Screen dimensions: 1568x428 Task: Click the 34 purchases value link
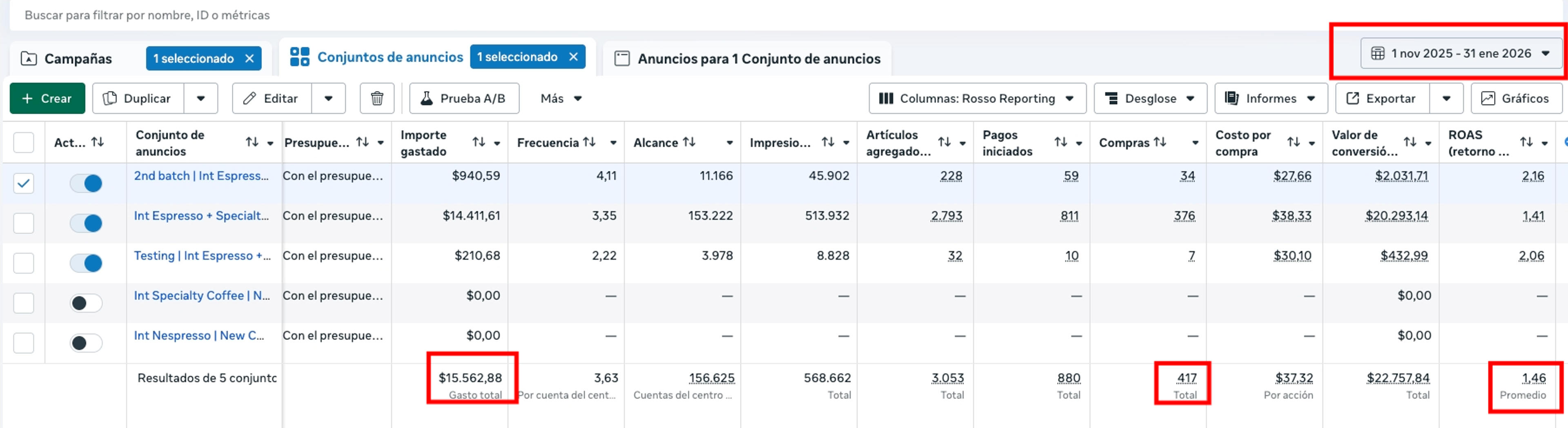coord(1187,176)
